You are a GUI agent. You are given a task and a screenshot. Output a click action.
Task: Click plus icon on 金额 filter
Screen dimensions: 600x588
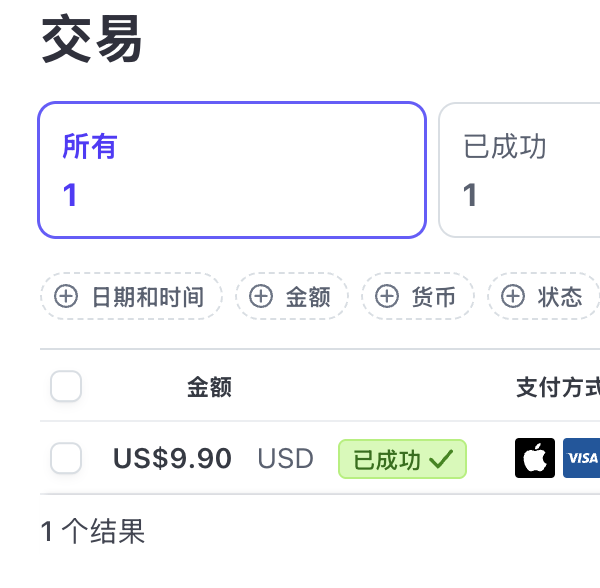261,296
